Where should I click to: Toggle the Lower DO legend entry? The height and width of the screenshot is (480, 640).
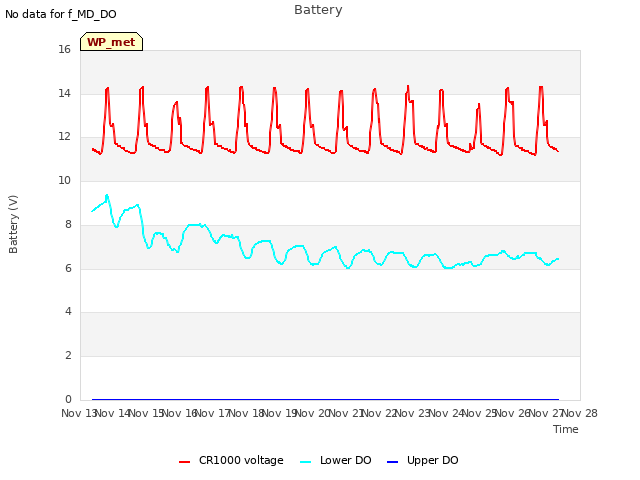tap(336, 460)
